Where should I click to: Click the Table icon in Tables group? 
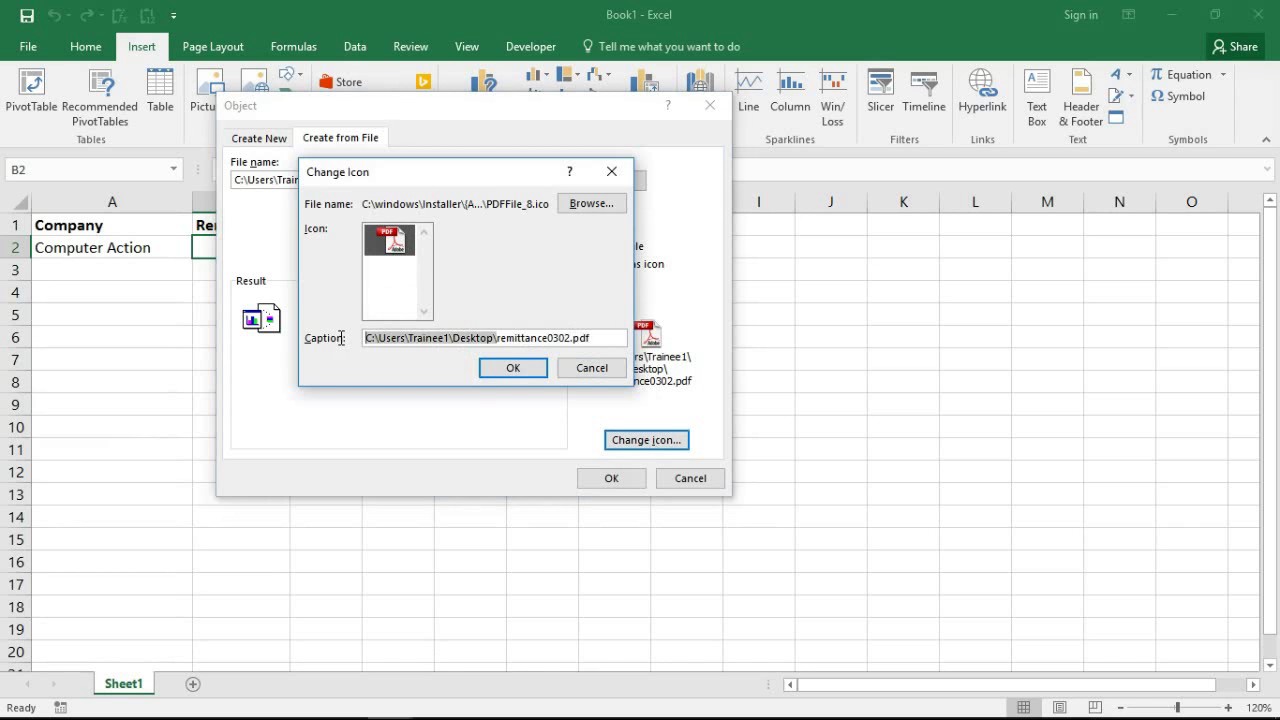[x=160, y=92]
